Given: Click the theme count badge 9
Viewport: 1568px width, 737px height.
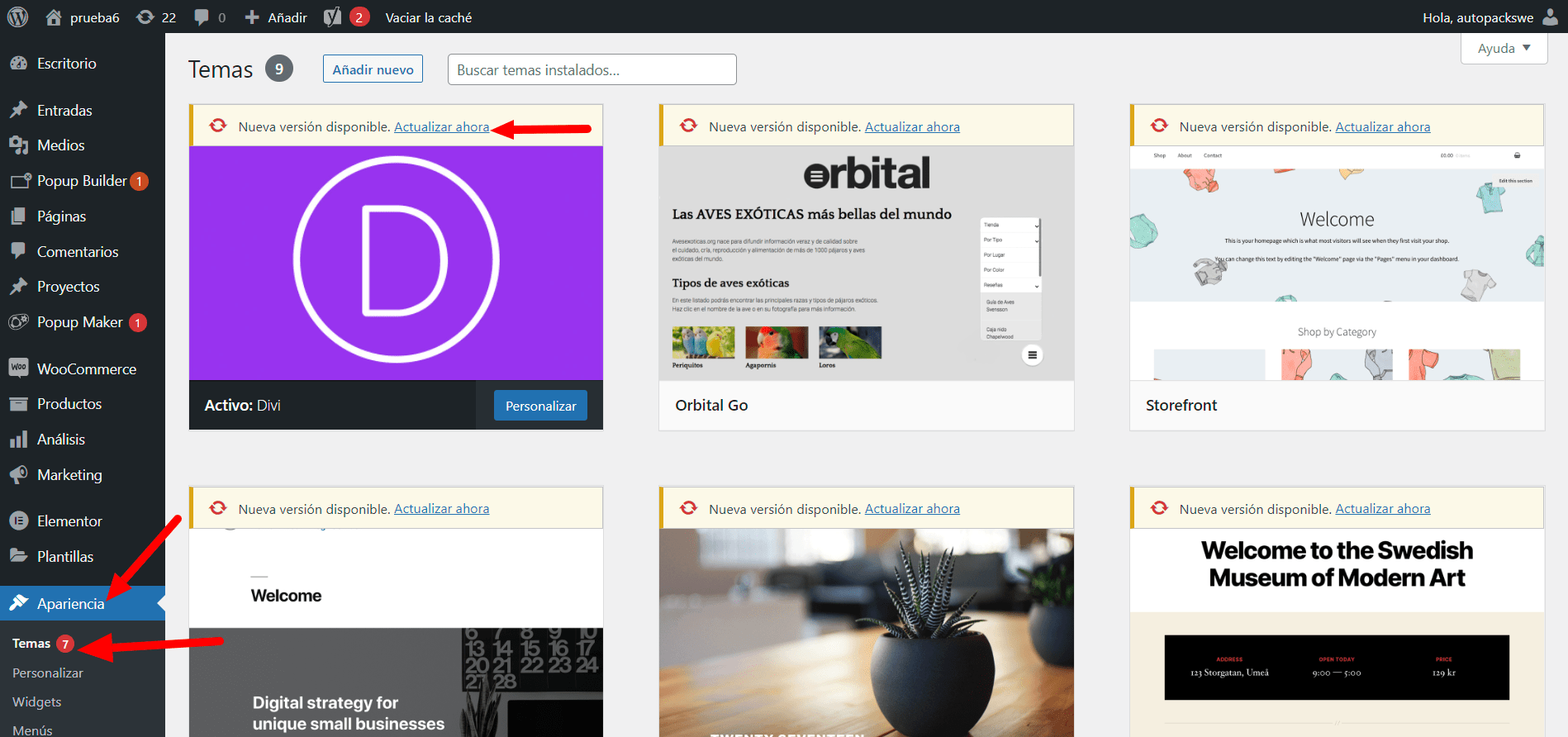Looking at the screenshot, I should (279, 69).
